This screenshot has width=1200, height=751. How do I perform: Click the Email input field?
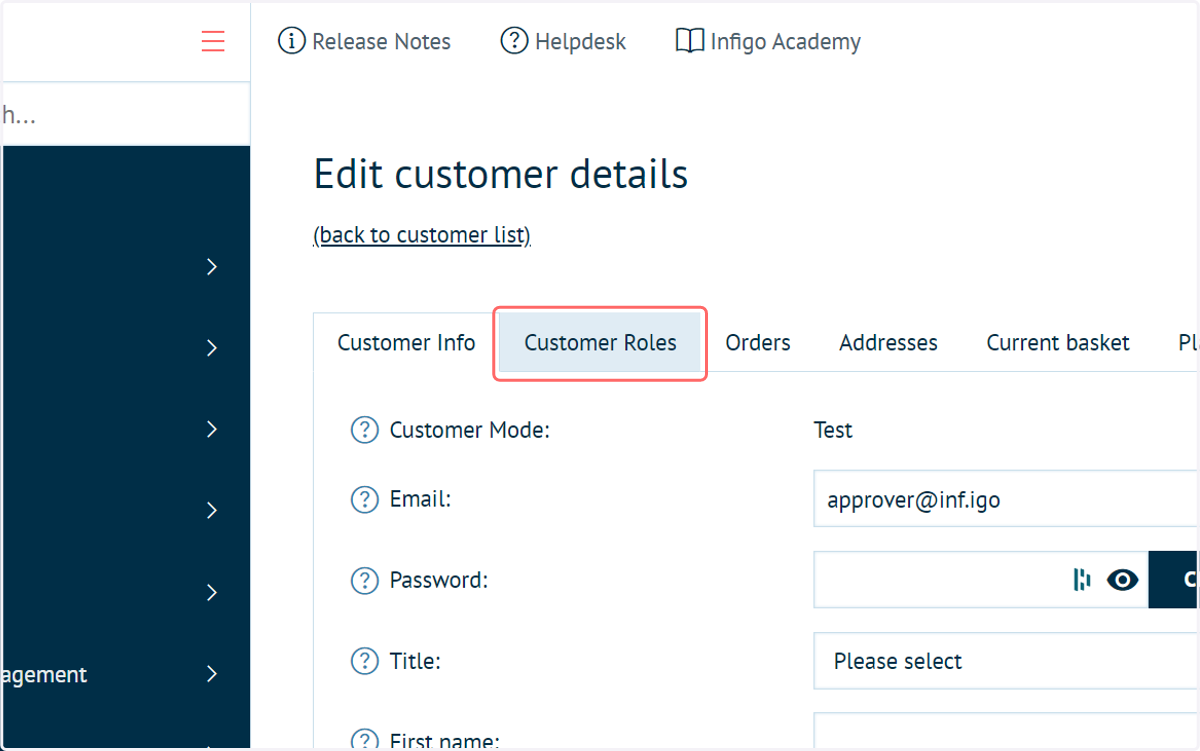[x=1006, y=499]
